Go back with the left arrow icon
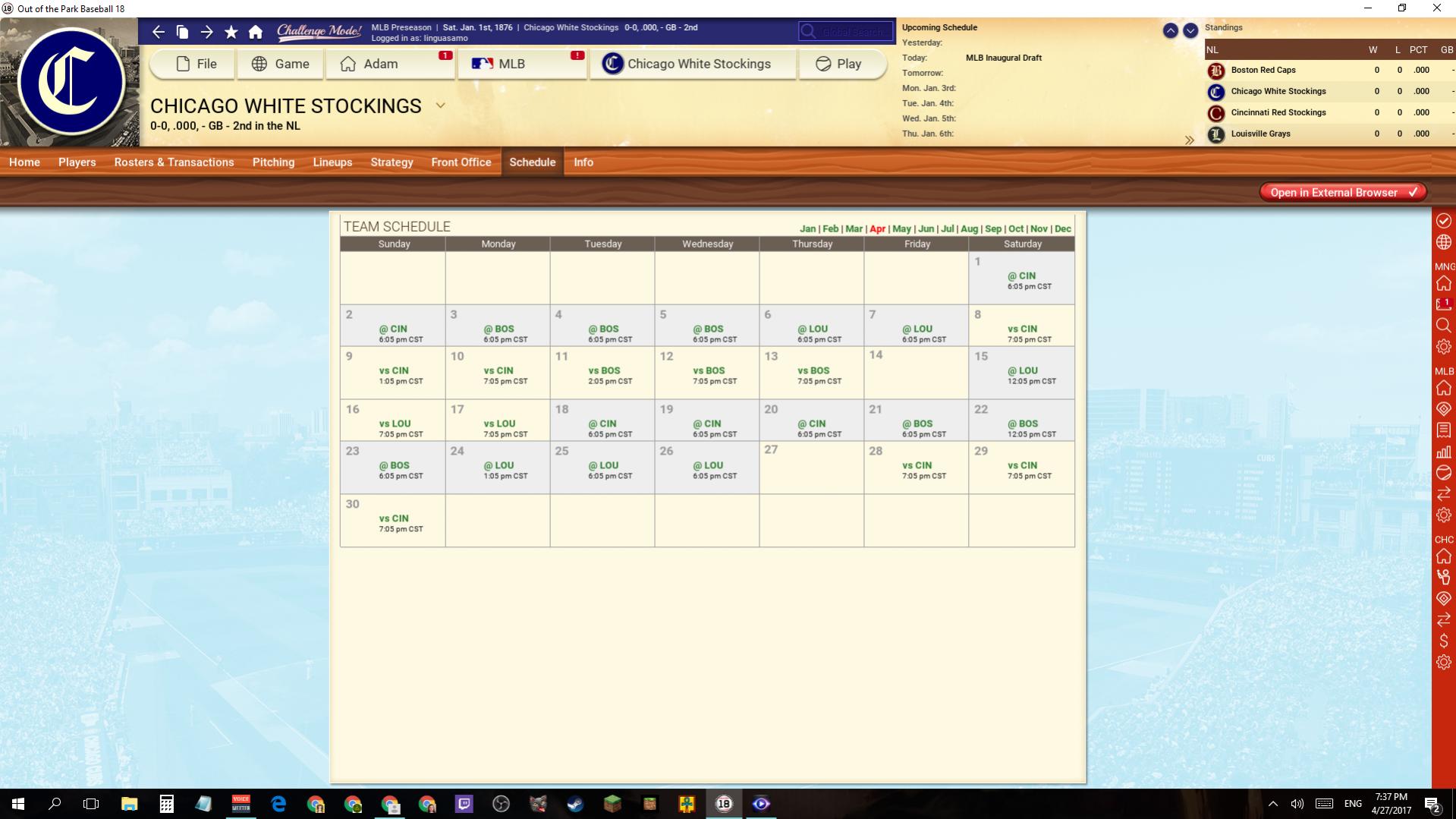The width and height of the screenshot is (1456, 819). [x=158, y=32]
